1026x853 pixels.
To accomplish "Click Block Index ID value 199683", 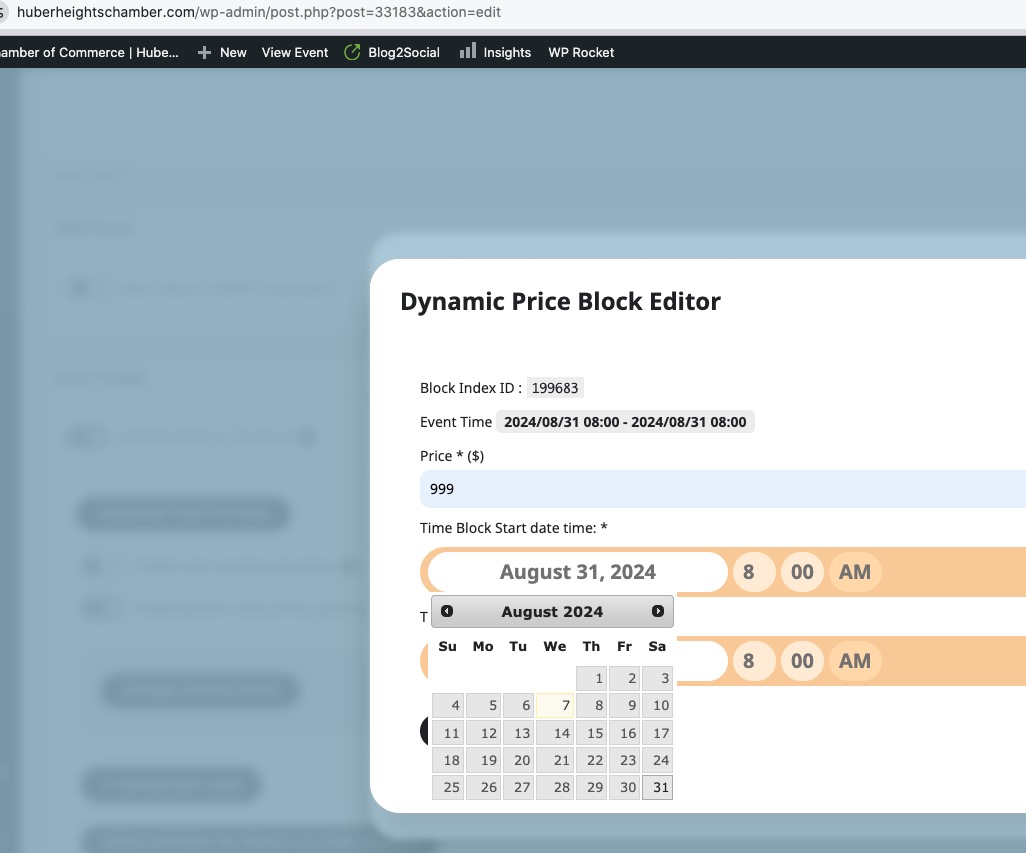I will point(555,388).
